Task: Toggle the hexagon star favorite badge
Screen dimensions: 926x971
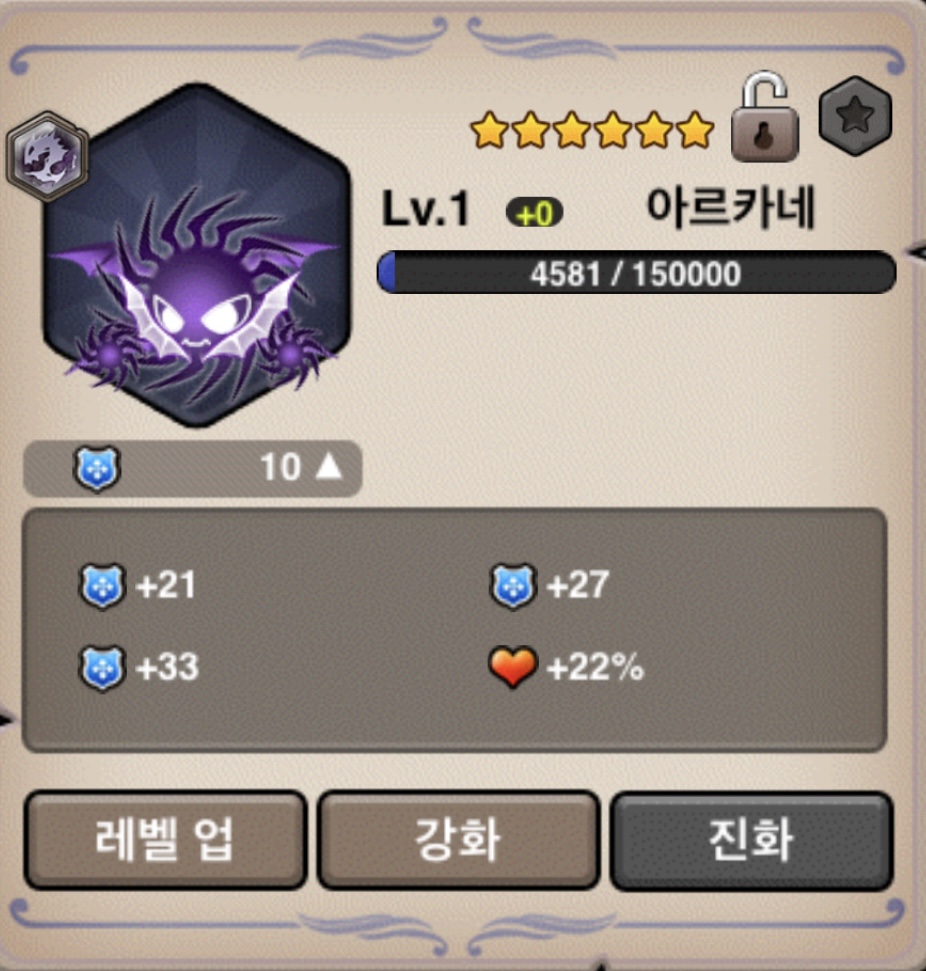Action: coord(855,116)
